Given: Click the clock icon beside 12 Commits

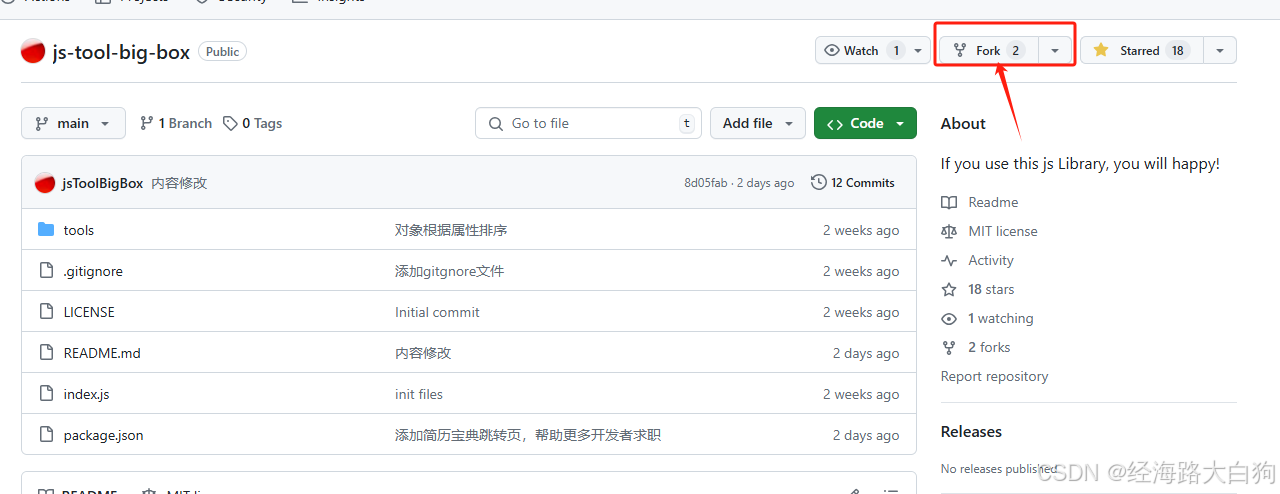Looking at the screenshot, I should pyautogui.click(x=819, y=182).
